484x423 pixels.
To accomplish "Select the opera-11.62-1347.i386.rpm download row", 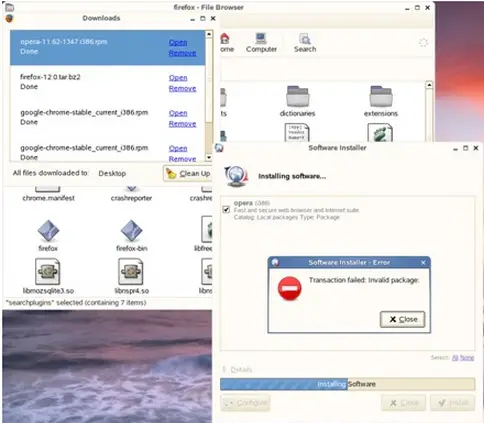I will pos(107,48).
